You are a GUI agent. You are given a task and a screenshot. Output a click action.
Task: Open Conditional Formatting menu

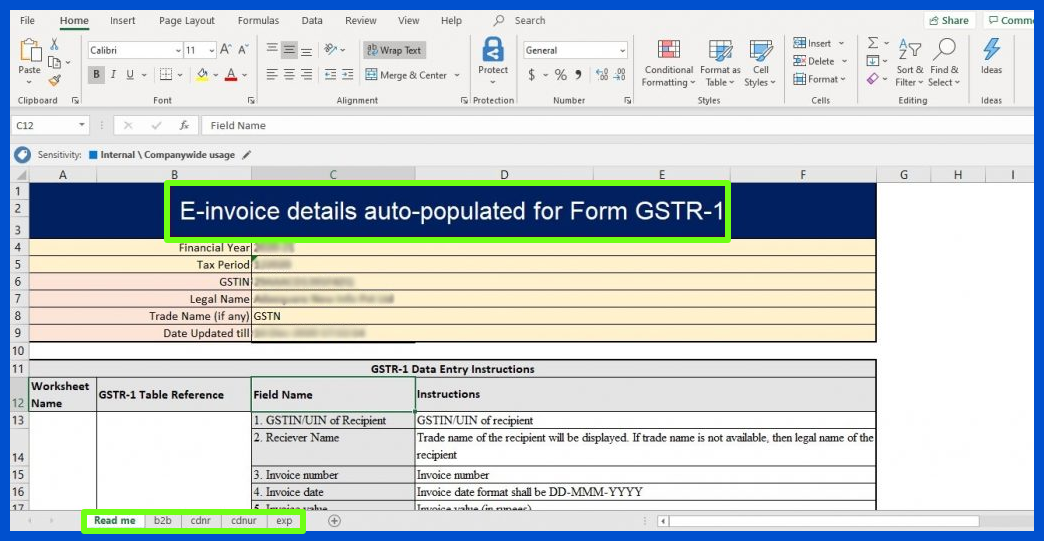click(668, 63)
